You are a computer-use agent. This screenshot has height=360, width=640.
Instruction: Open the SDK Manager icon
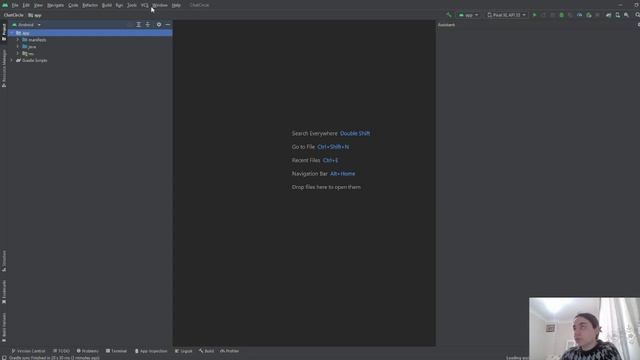(627, 15)
